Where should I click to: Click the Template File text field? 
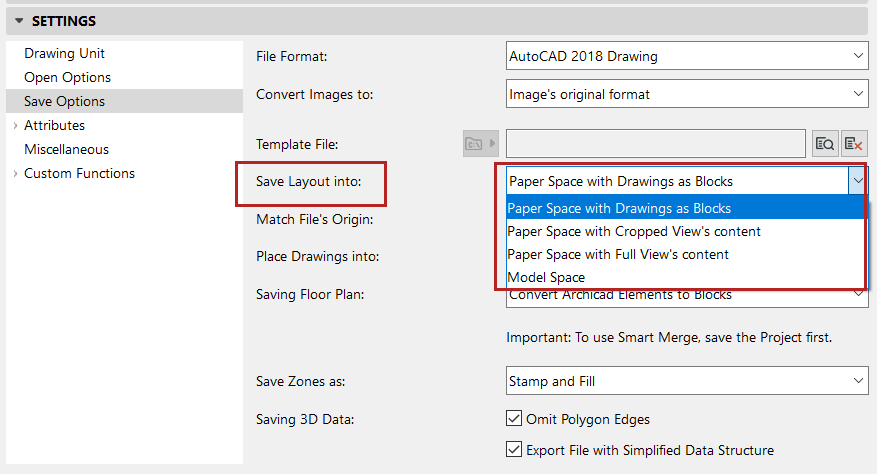pyautogui.click(x=656, y=144)
